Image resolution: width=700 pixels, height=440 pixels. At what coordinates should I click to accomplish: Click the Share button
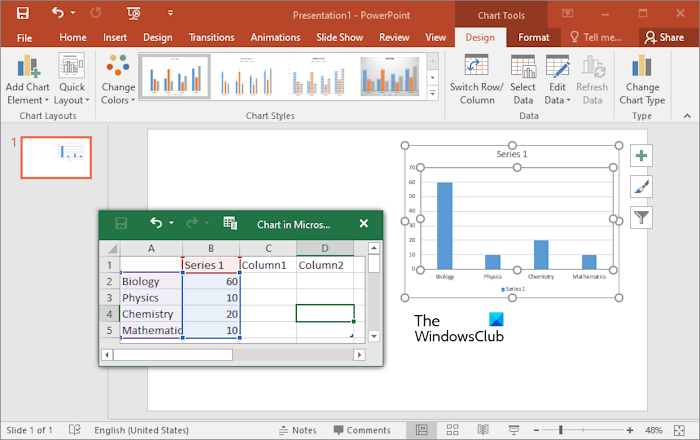(x=665, y=37)
